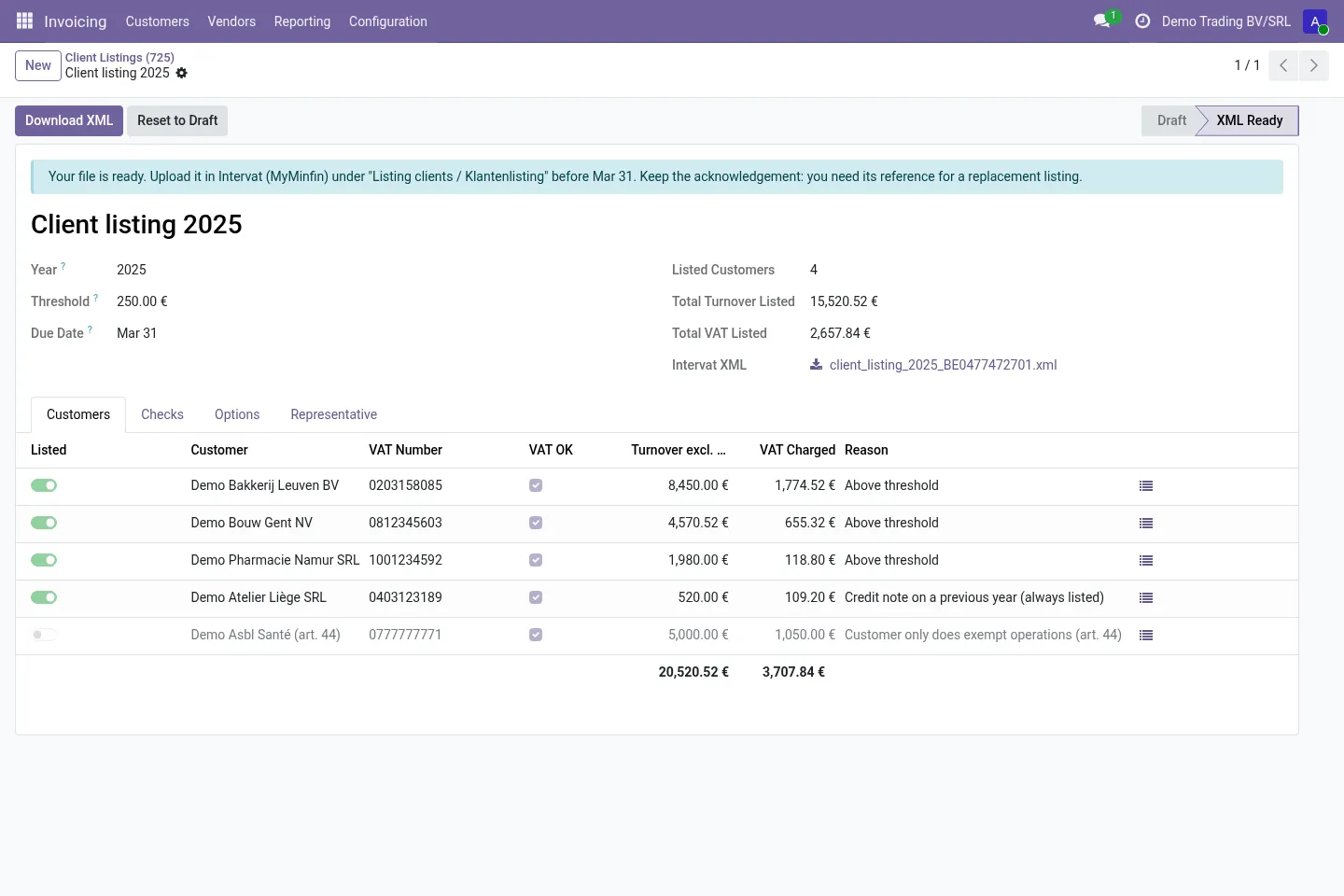Switch to the Checks tab
This screenshot has width=1344, height=896.
click(162, 414)
